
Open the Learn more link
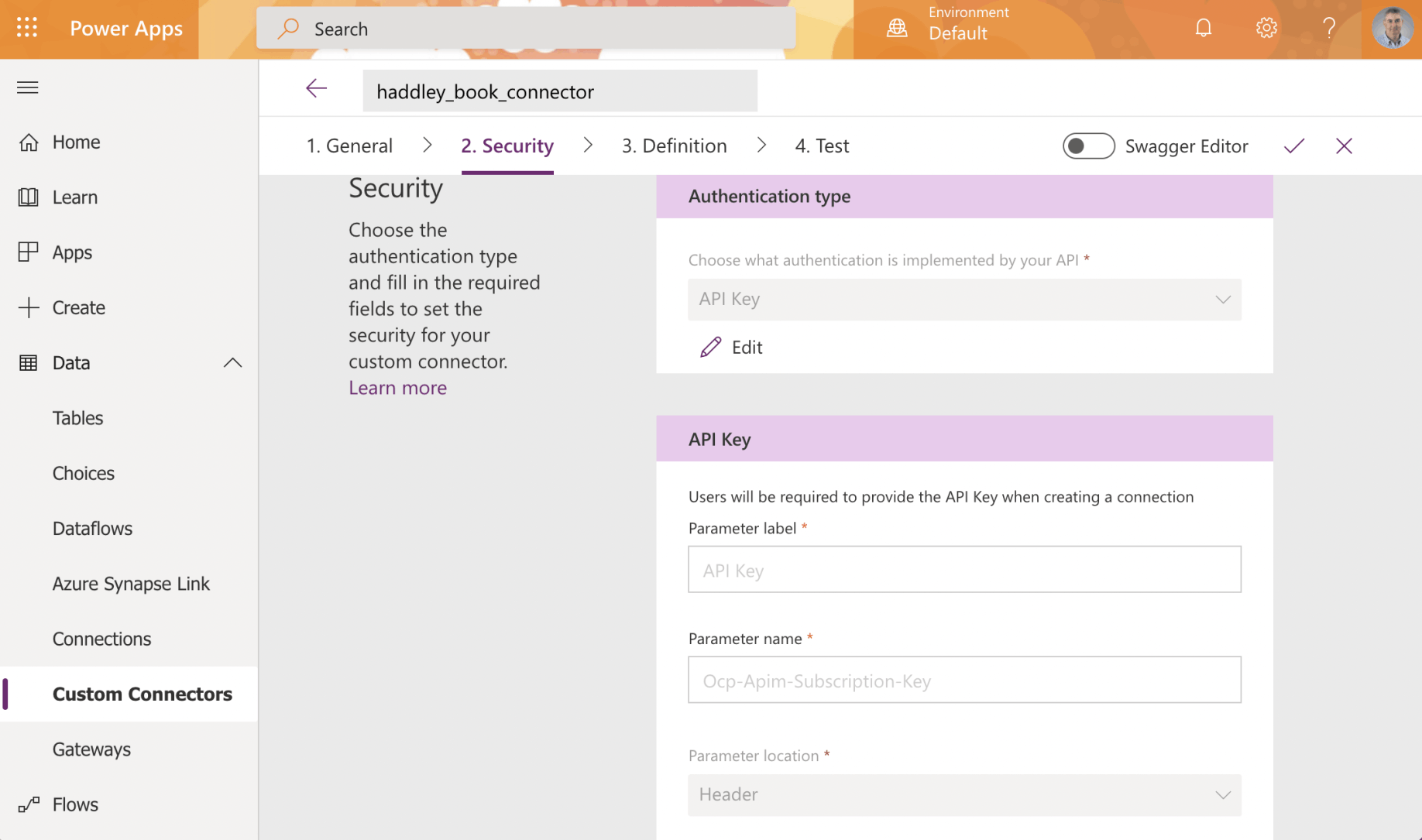click(397, 388)
